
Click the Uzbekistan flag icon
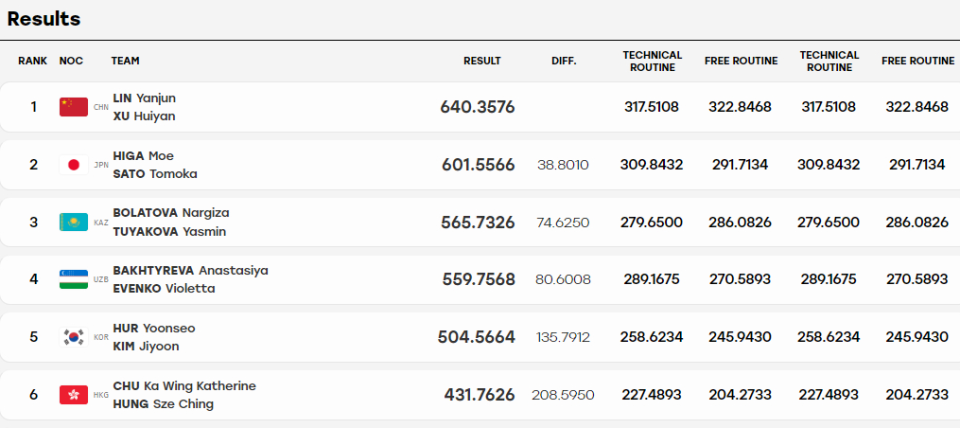click(x=73, y=279)
